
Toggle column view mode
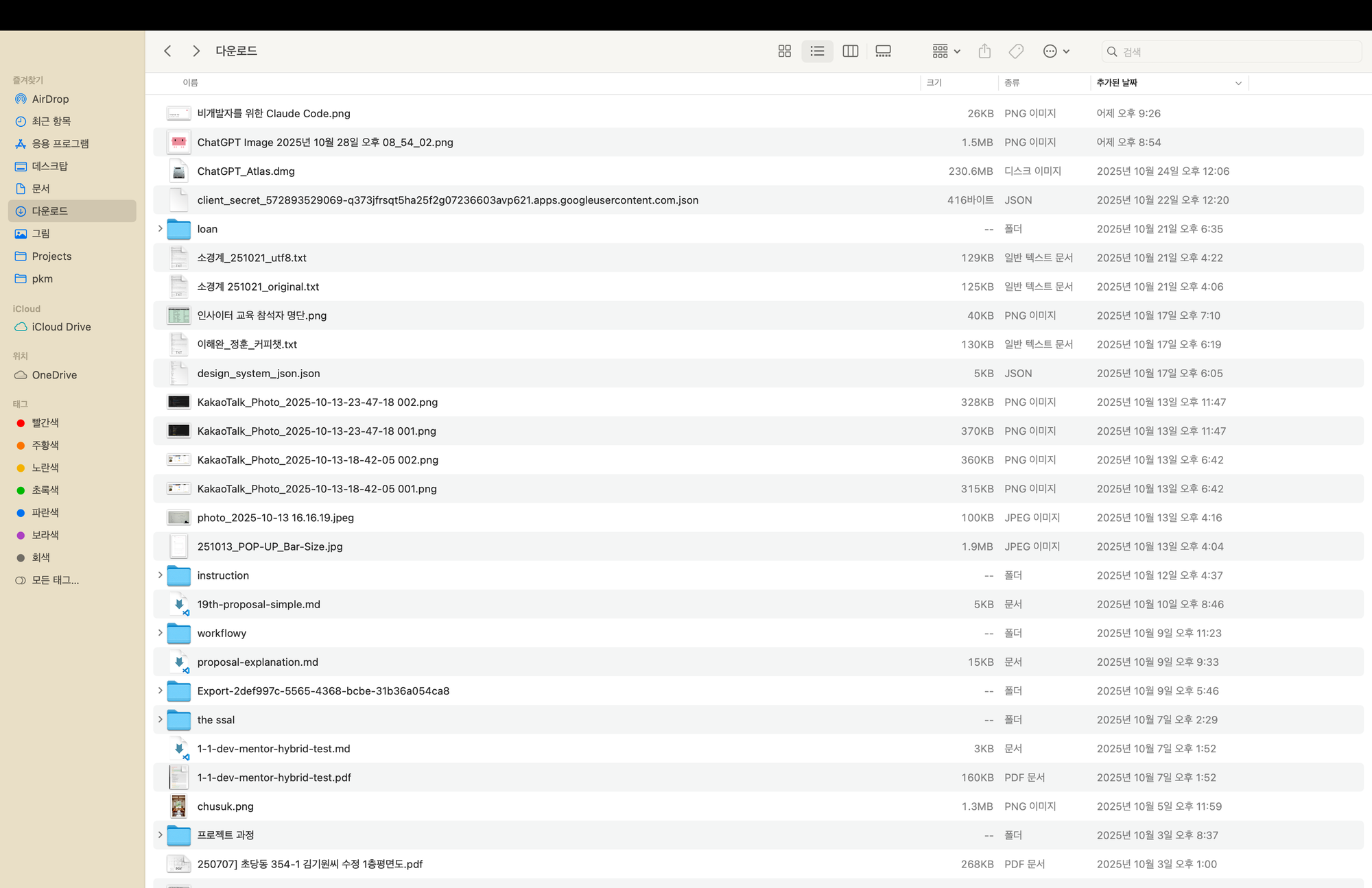click(x=850, y=51)
